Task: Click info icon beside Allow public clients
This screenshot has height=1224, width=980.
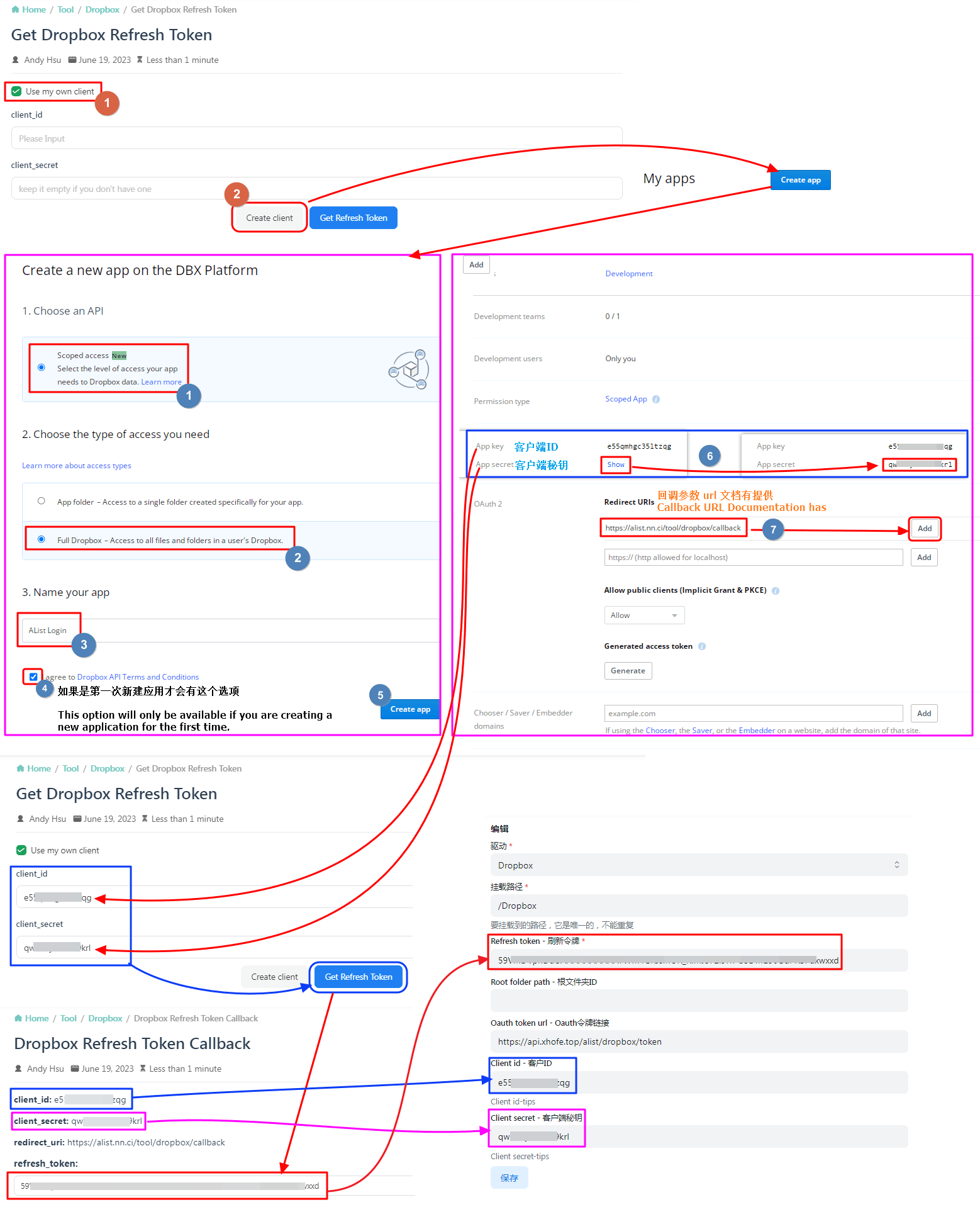Action: tap(776, 591)
